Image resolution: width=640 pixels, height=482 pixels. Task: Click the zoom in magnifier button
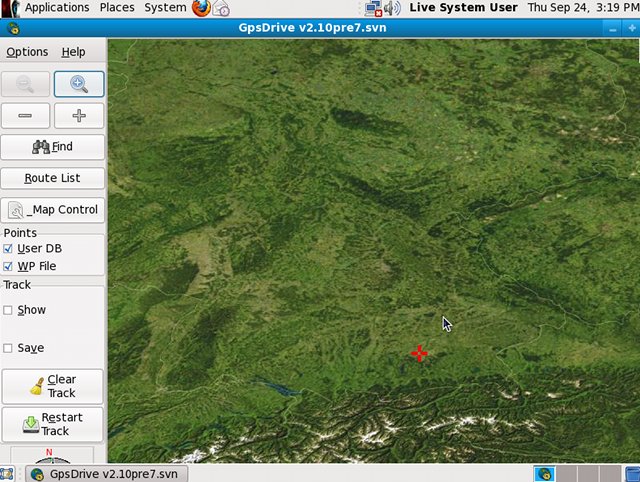tap(79, 84)
